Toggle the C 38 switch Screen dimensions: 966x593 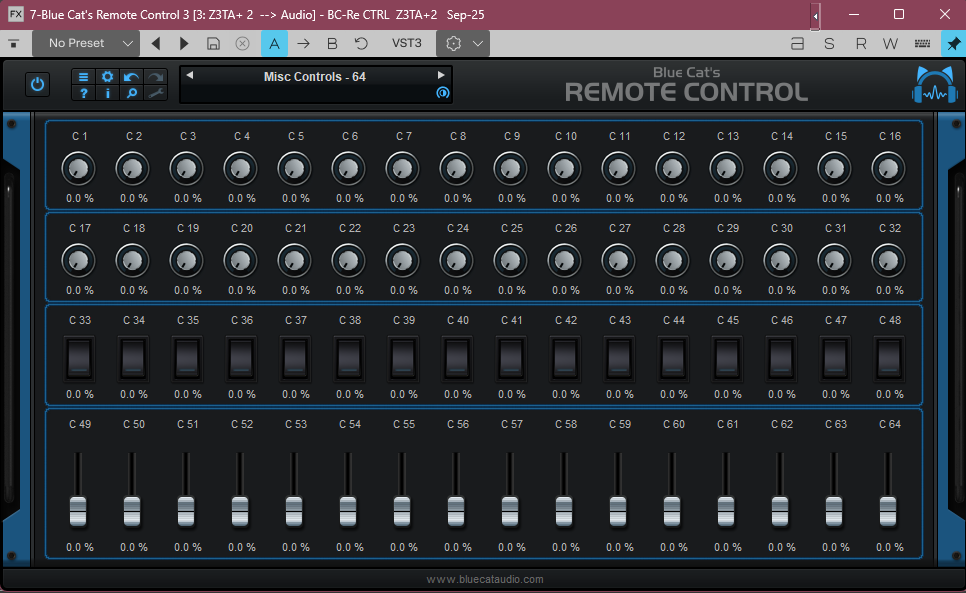coord(349,357)
